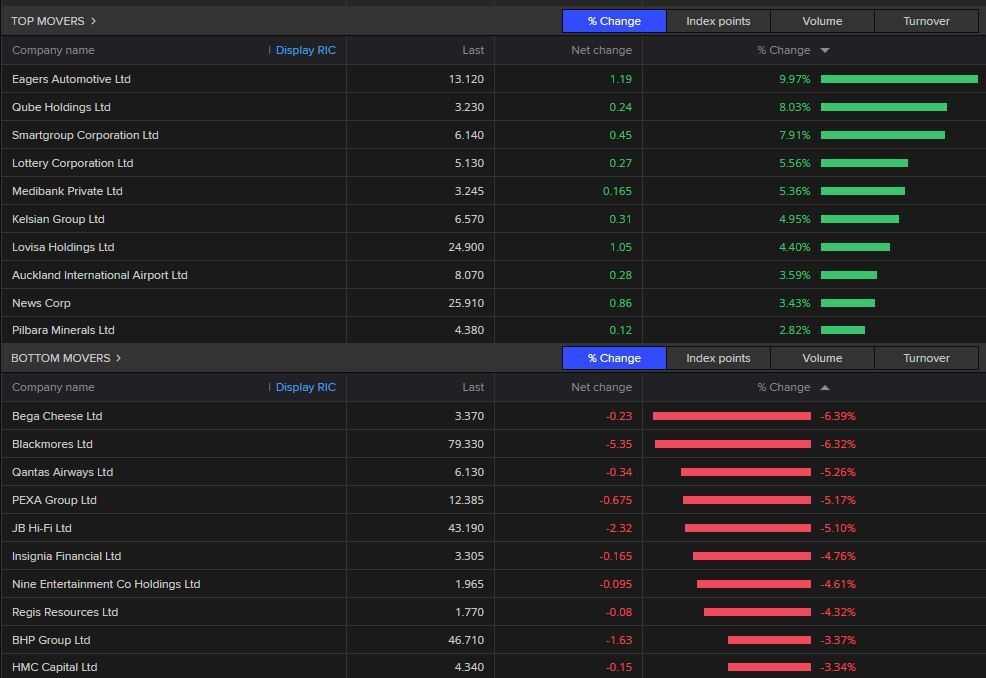Viewport: 986px width, 678px height.
Task: Click last price 46.710 for BHP
Action: [x=466, y=640]
